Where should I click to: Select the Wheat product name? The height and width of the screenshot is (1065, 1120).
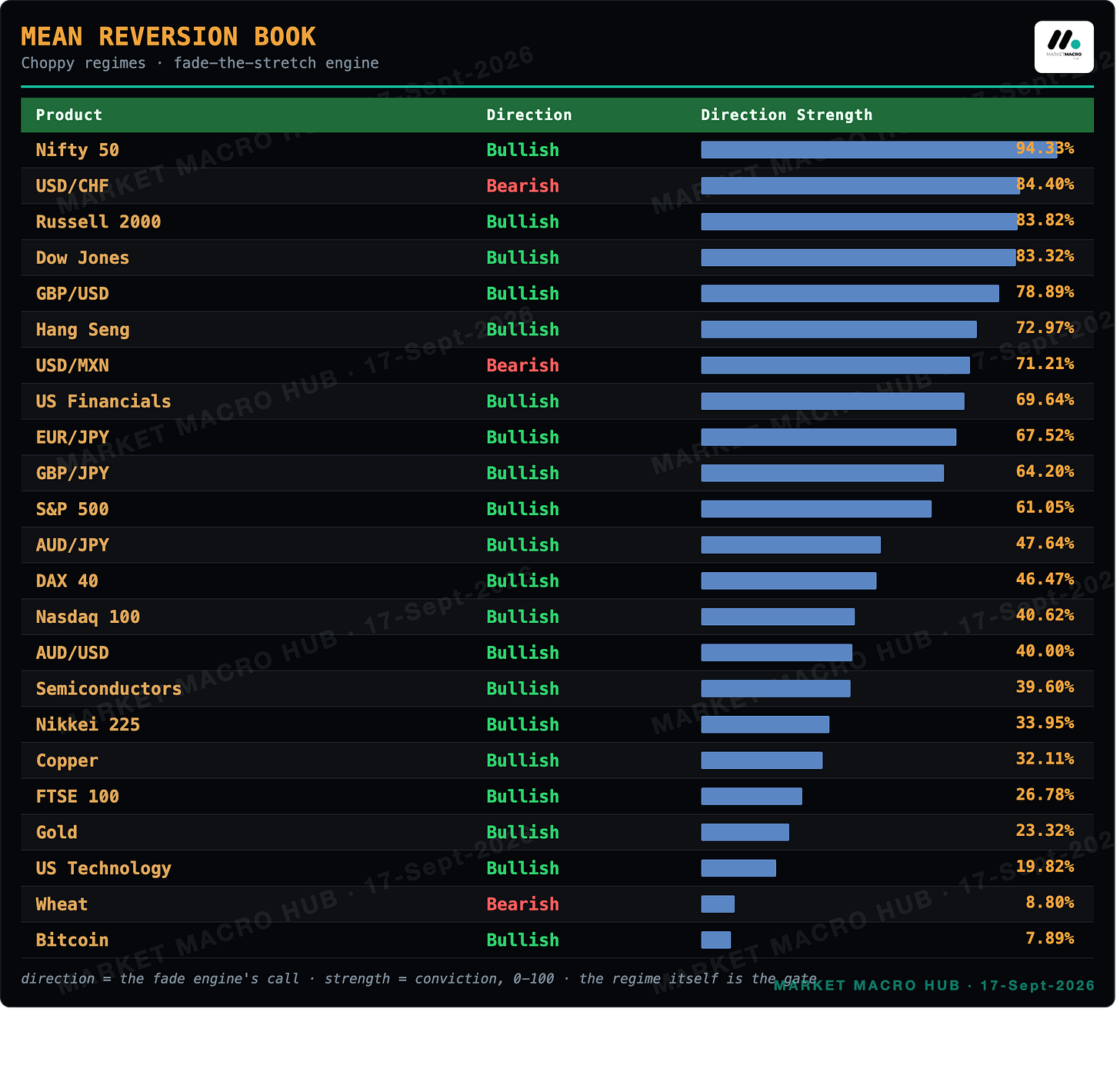coord(62,904)
